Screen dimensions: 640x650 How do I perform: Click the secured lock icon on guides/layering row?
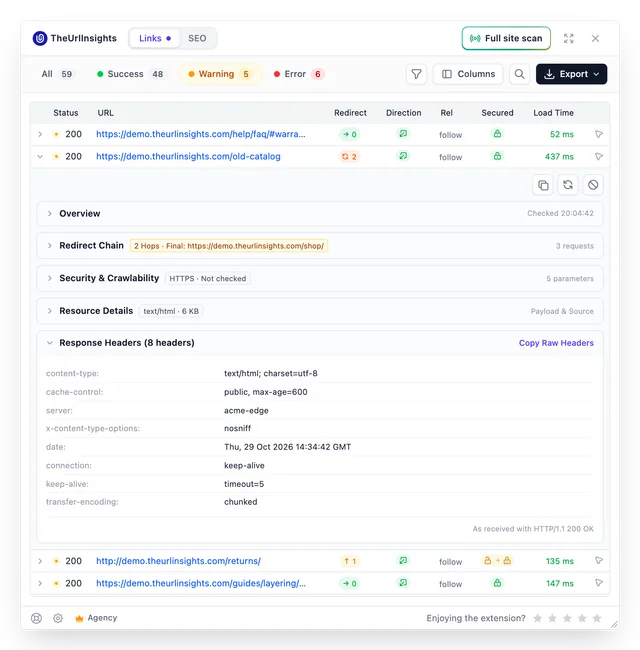497,583
